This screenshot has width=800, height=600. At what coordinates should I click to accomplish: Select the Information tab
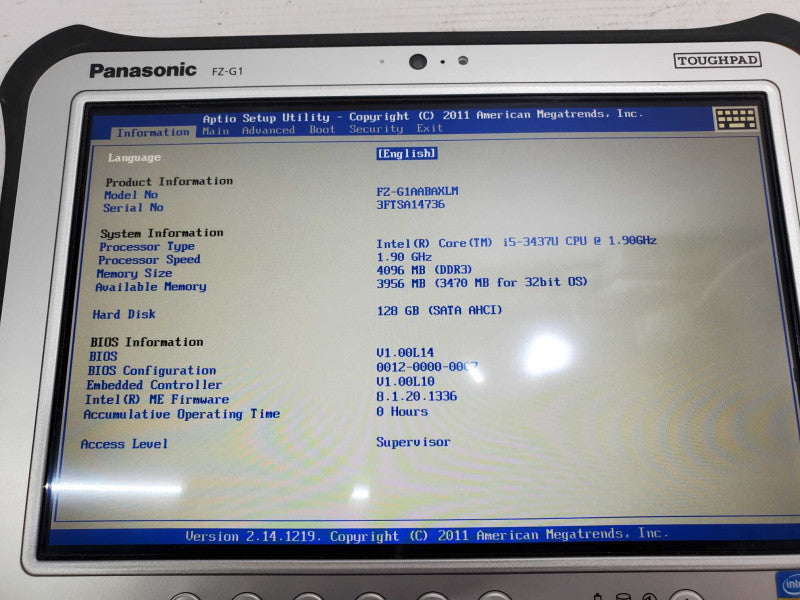pyautogui.click(x=153, y=132)
